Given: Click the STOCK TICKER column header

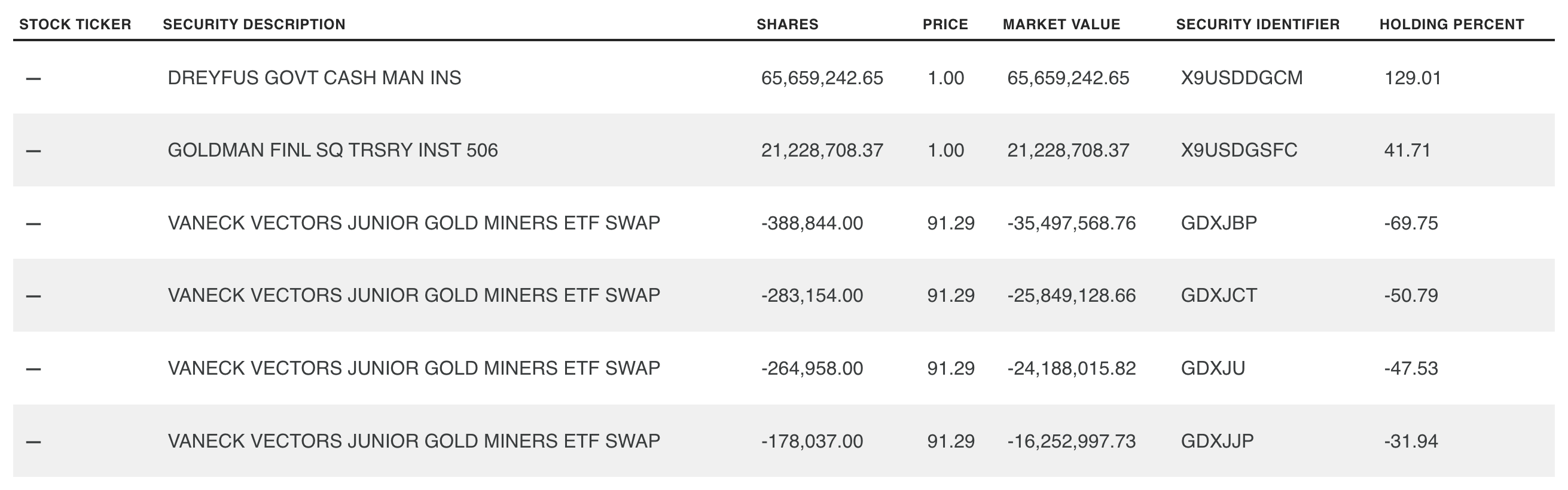Looking at the screenshot, I should coord(75,24).
